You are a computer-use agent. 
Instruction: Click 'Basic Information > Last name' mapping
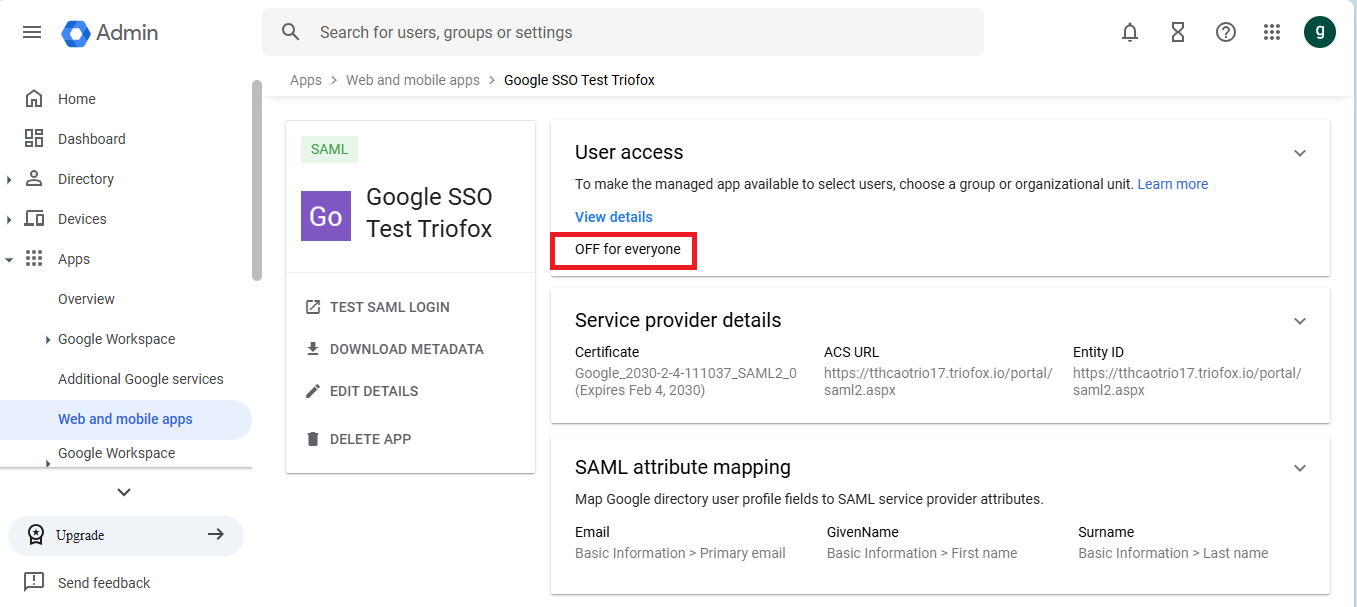tap(1173, 553)
